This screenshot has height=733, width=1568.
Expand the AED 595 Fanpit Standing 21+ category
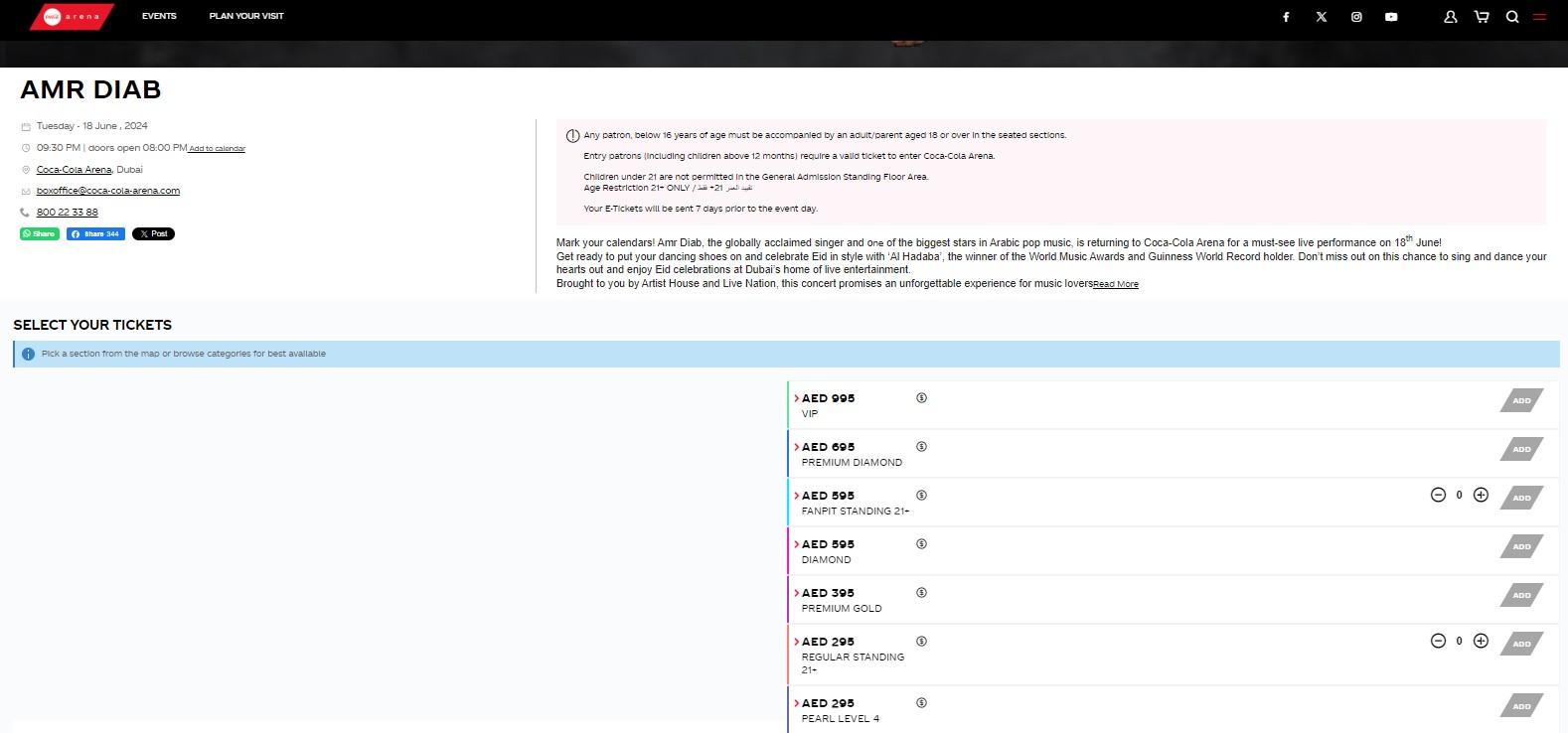point(797,496)
